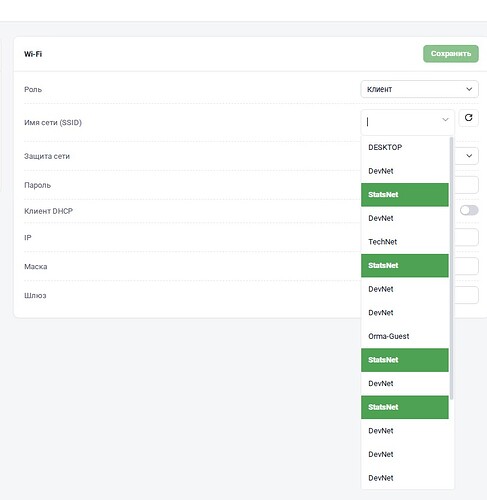This screenshot has width=487, height=500.
Task: Toggle the Клиент DHCP switch
Action: point(469,210)
